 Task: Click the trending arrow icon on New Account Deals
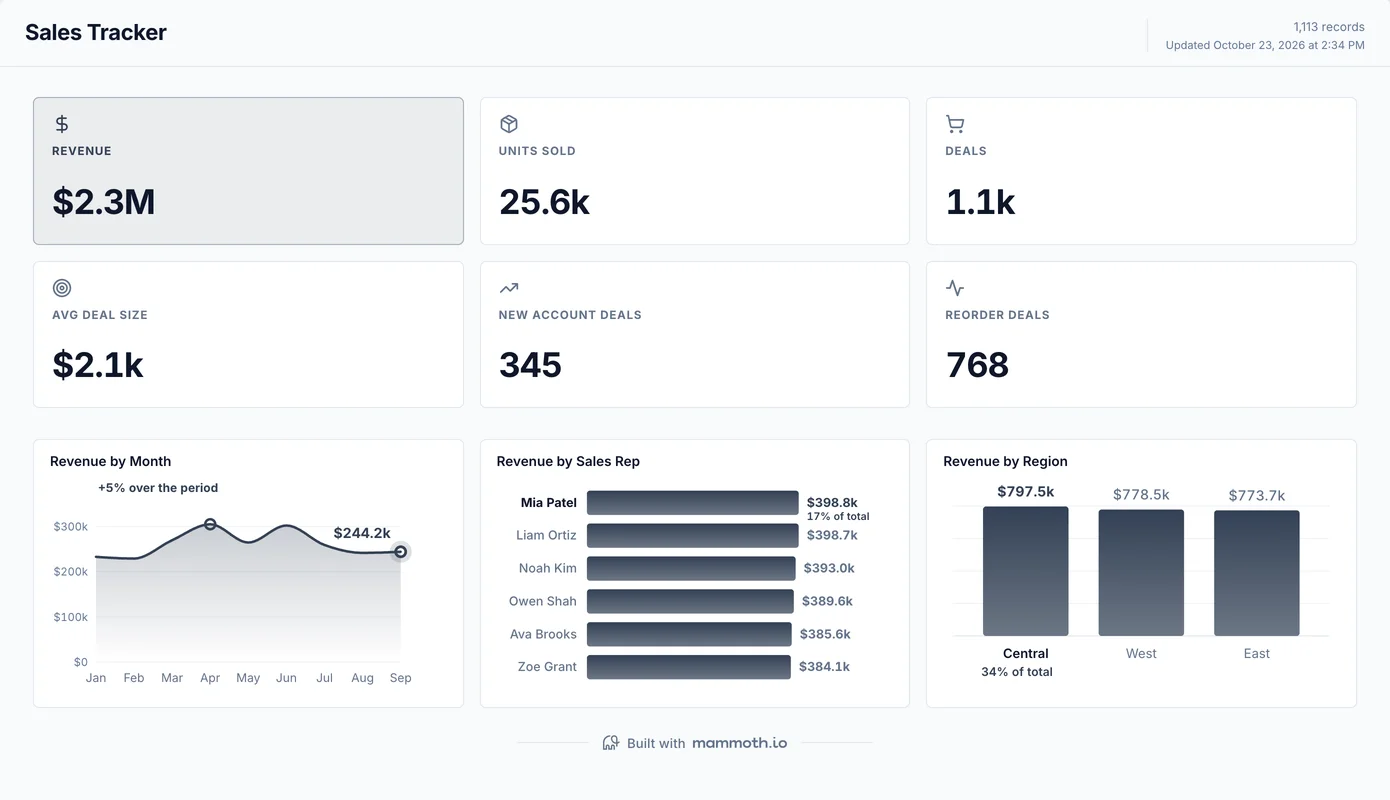click(508, 288)
